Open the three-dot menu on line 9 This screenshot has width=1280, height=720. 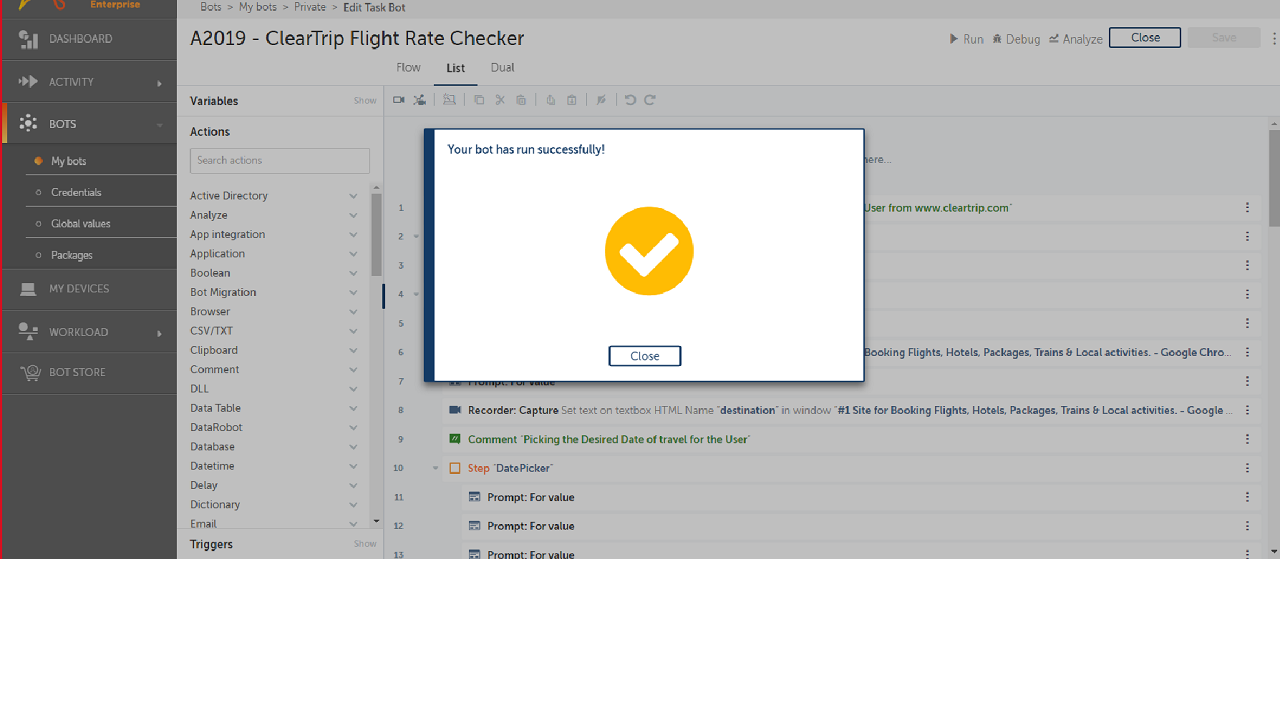1247,439
